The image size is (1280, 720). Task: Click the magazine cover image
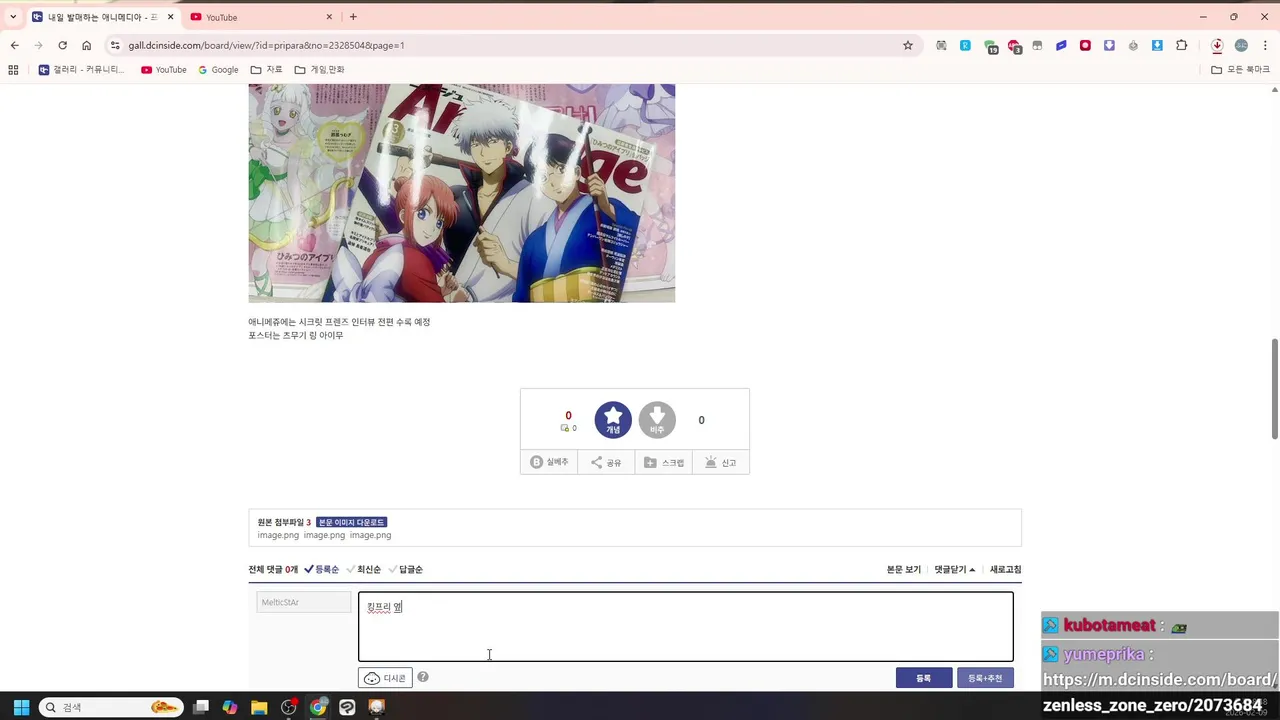(x=462, y=193)
